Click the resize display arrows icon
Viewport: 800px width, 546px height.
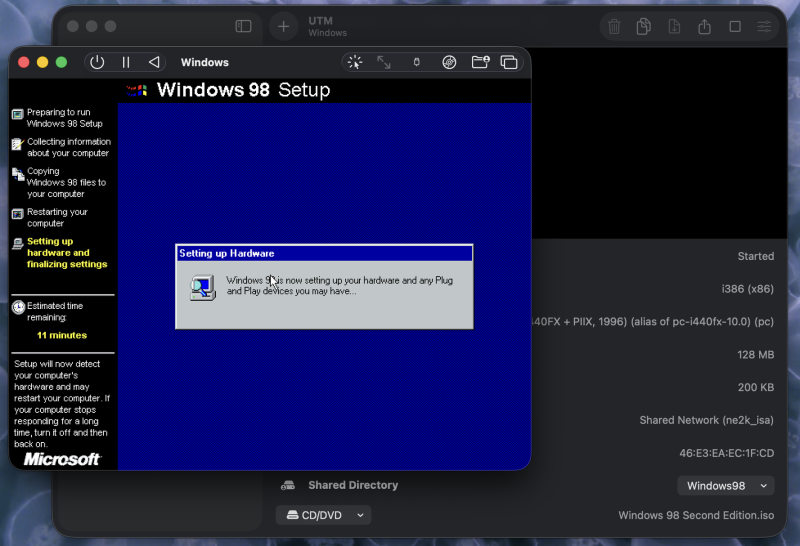(x=384, y=62)
